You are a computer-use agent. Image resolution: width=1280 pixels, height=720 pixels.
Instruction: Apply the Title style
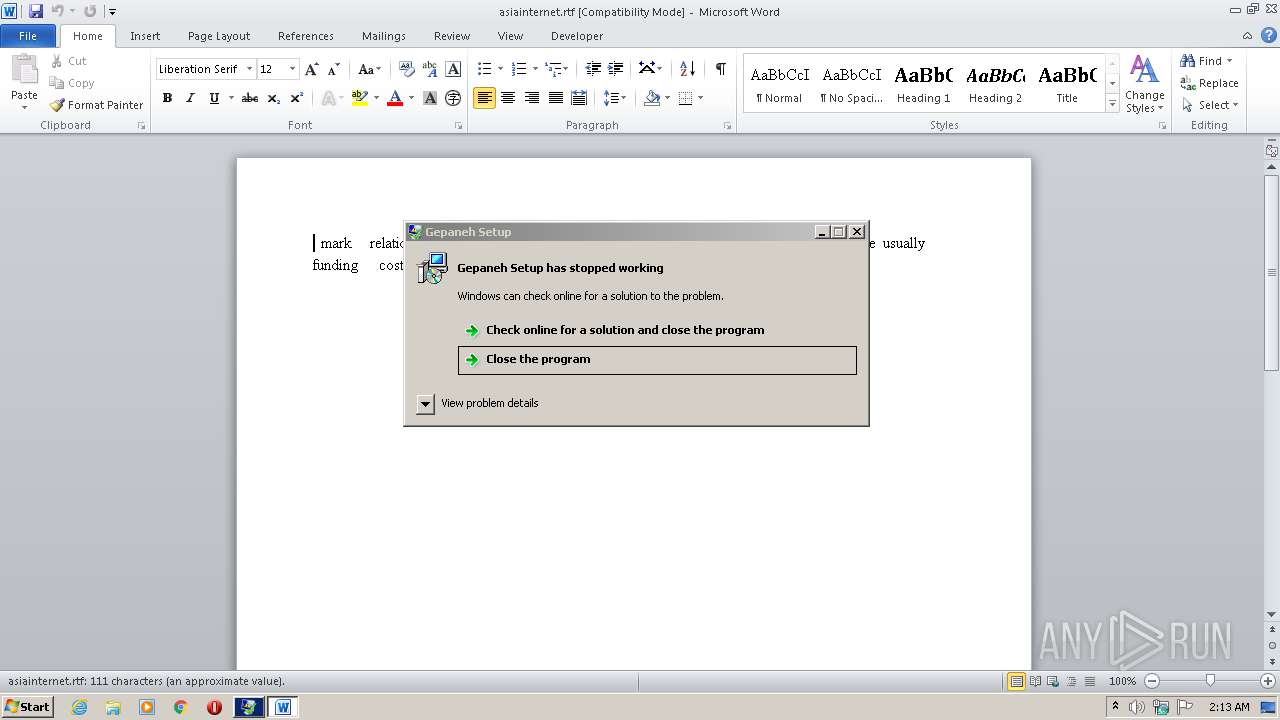click(1067, 84)
